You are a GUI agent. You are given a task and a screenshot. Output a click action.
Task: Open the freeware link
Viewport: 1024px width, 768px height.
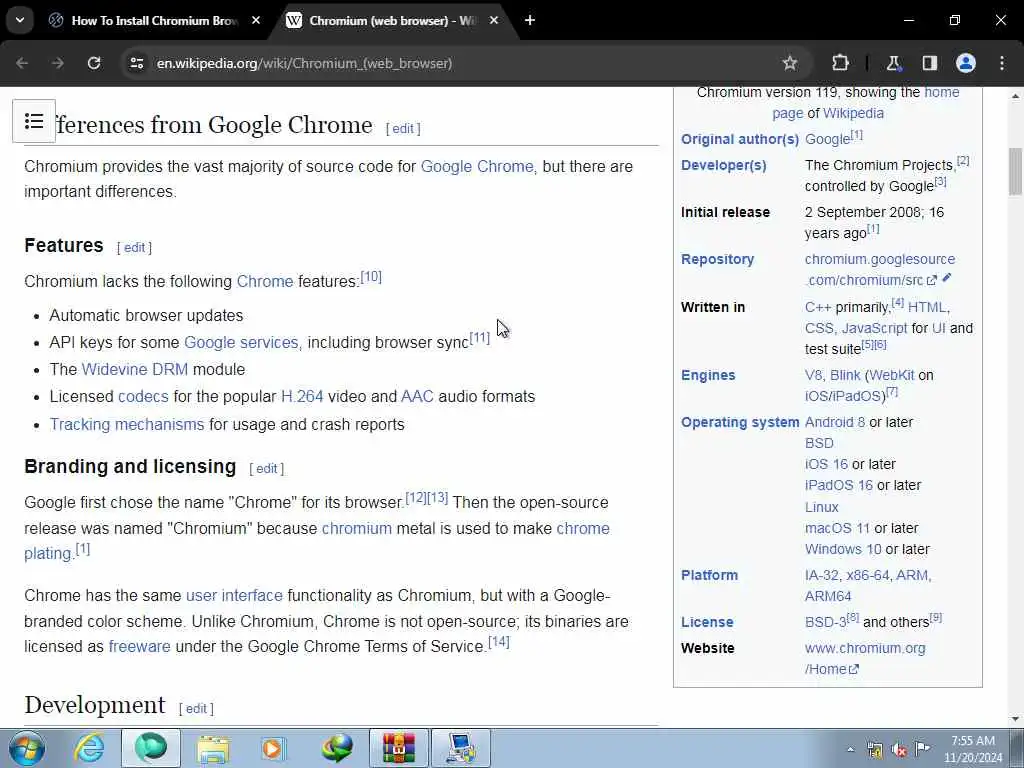point(139,647)
